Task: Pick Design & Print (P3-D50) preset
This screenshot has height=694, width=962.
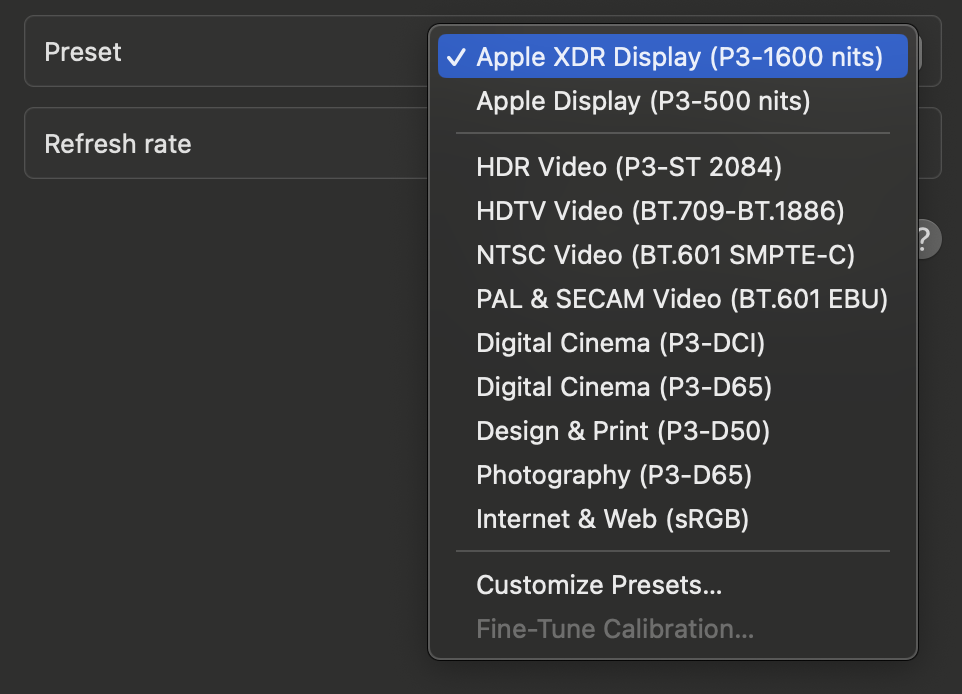Action: pos(672,431)
